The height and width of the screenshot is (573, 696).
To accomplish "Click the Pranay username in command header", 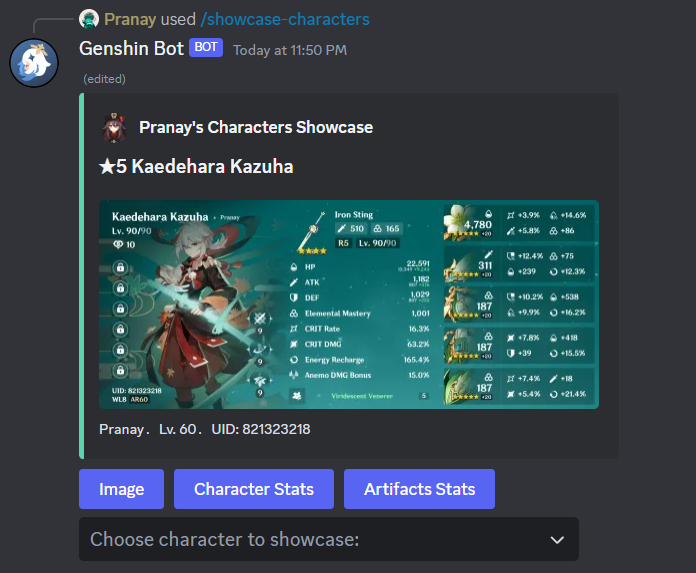I will click(130, 20).
